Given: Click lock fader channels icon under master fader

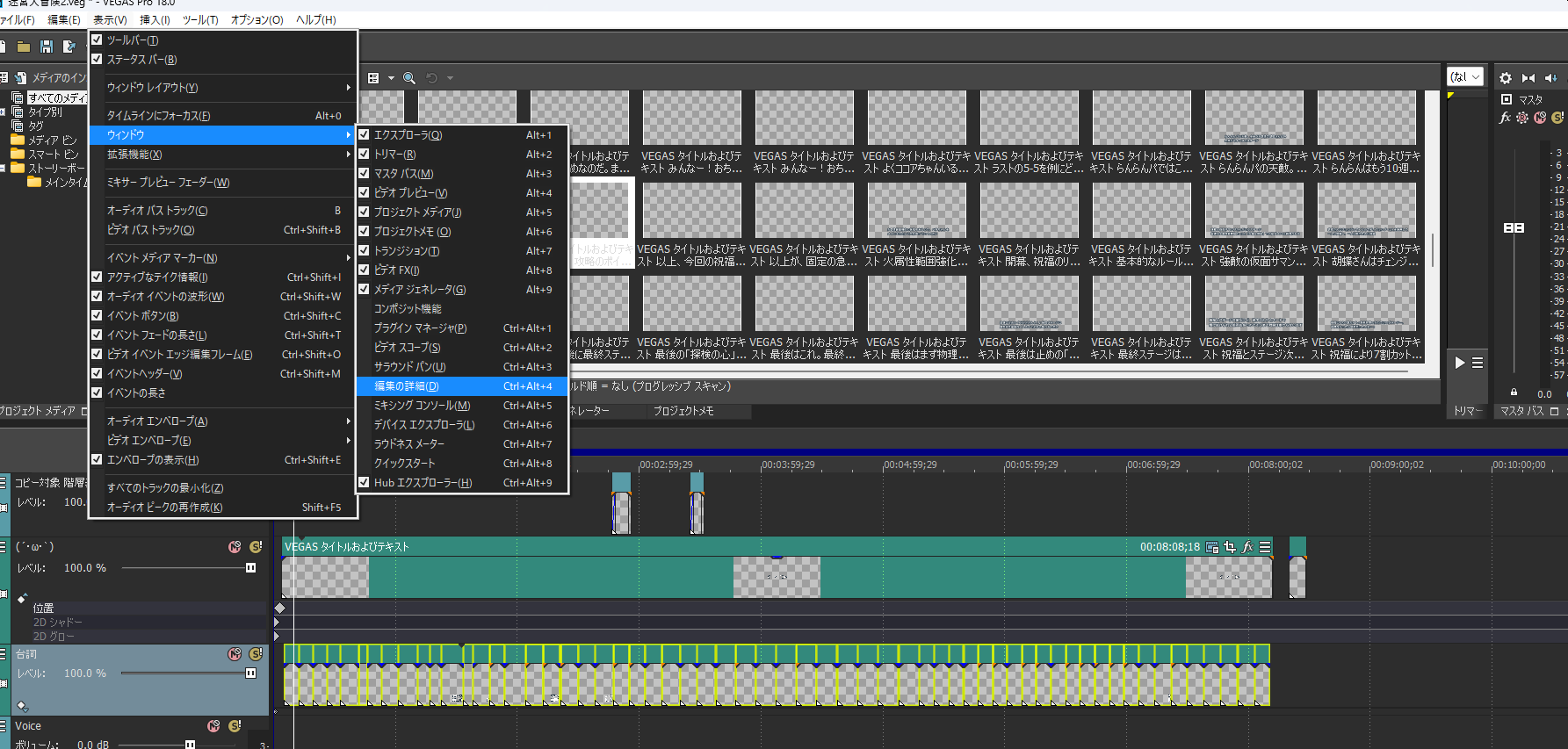Looking at the screenshot, I should click(x=1514, y=392).
